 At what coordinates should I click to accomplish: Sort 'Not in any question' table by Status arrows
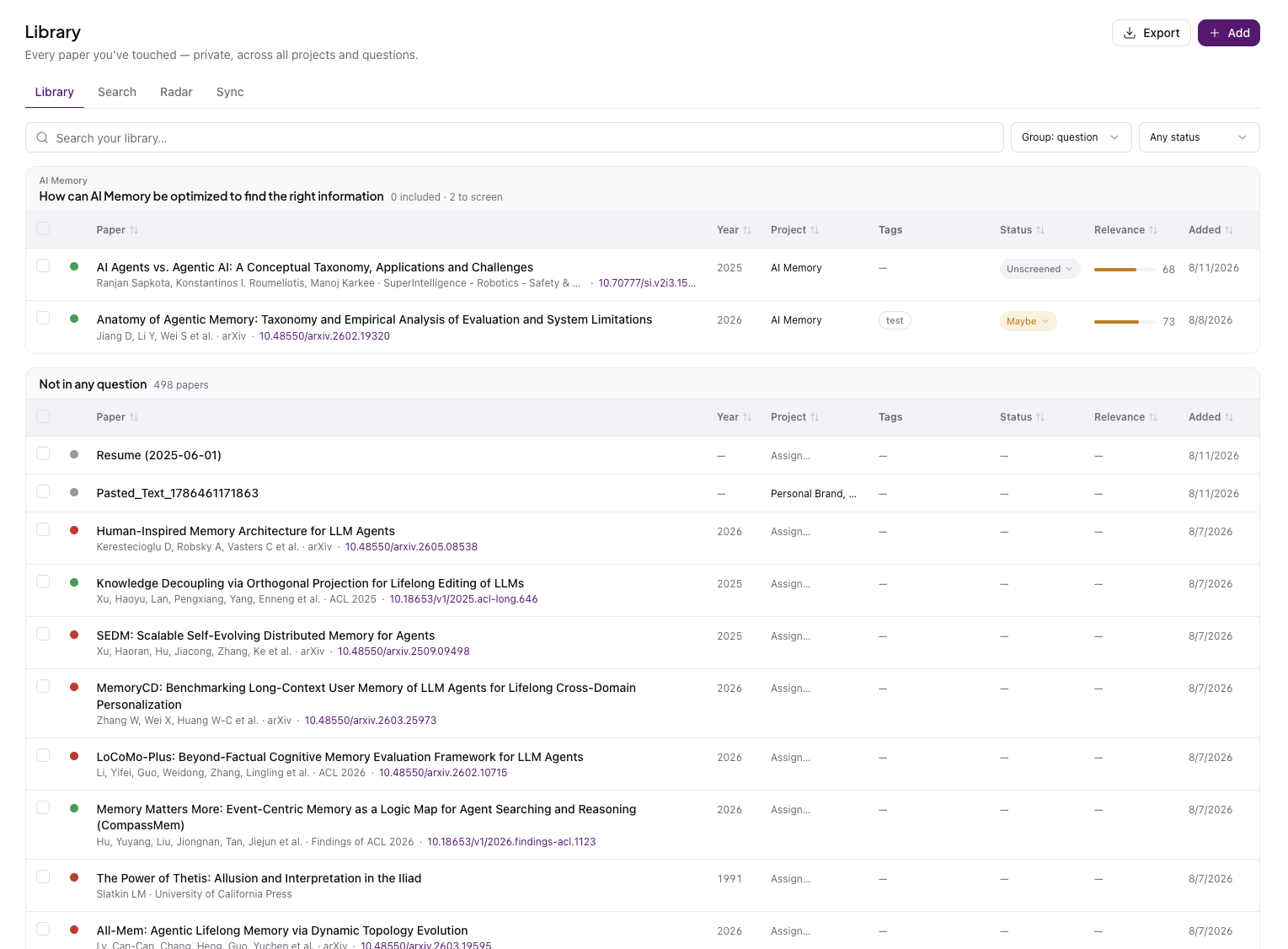pos(1040,417)
